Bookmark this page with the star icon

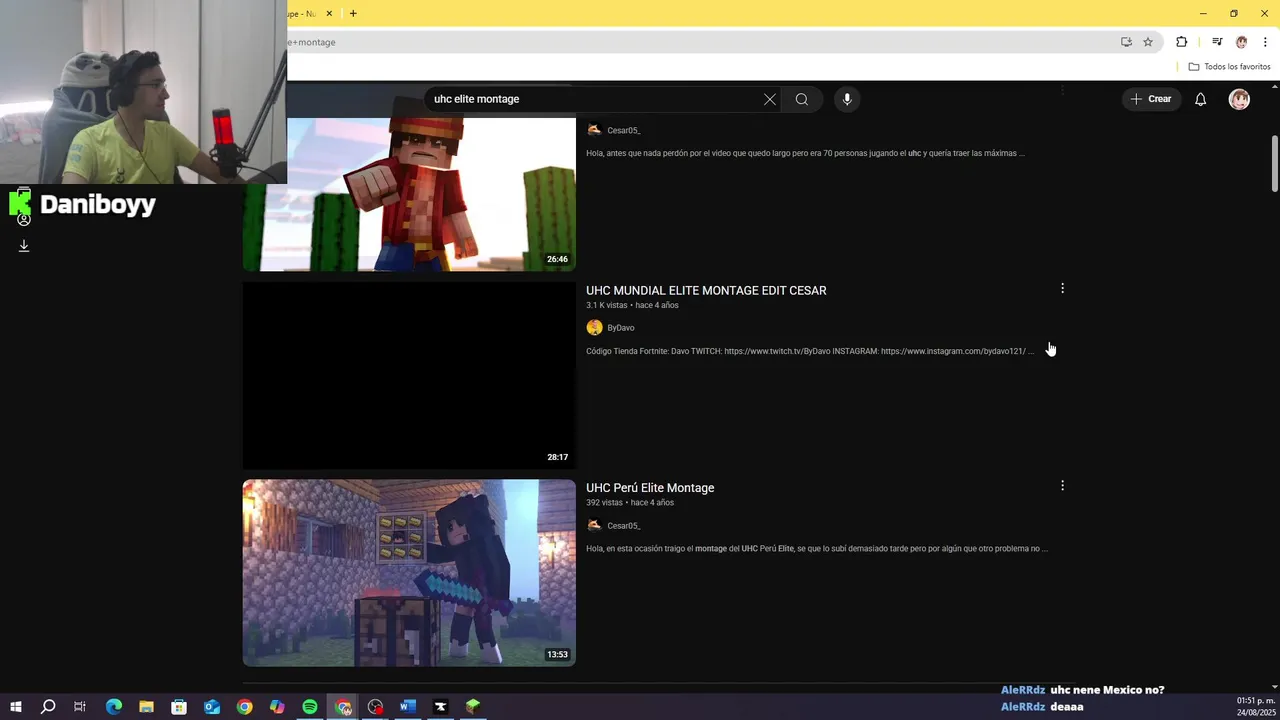point(1148,42)
